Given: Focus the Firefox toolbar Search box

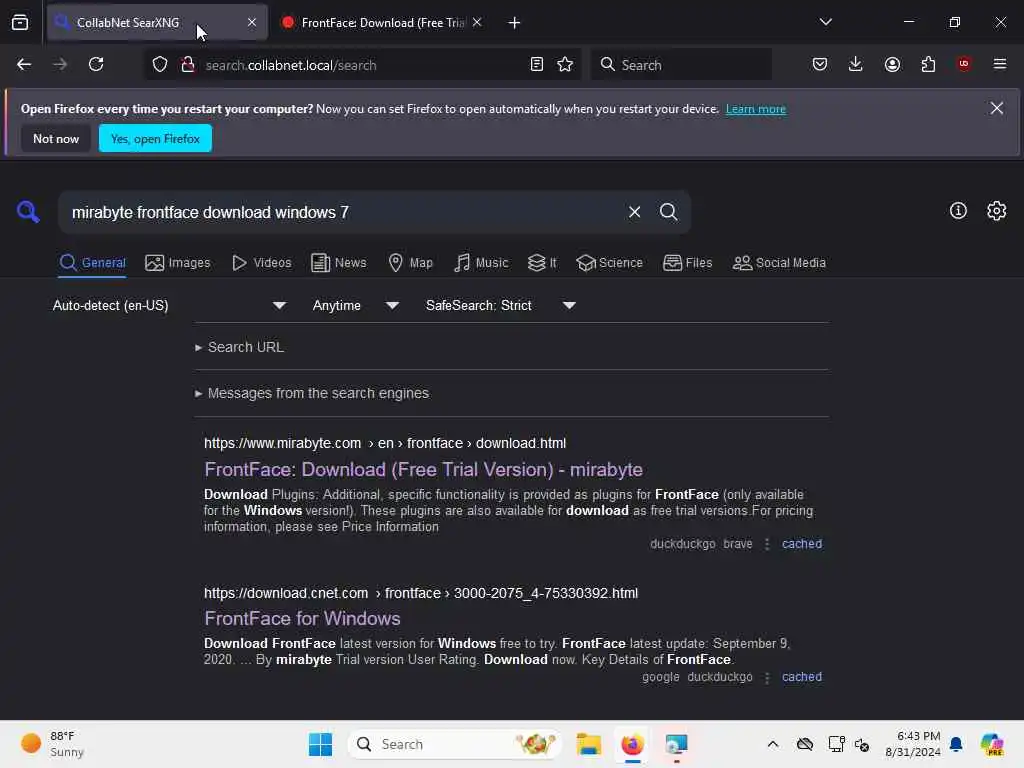Looking at the screenshot, I should click(x=681, y=65).
